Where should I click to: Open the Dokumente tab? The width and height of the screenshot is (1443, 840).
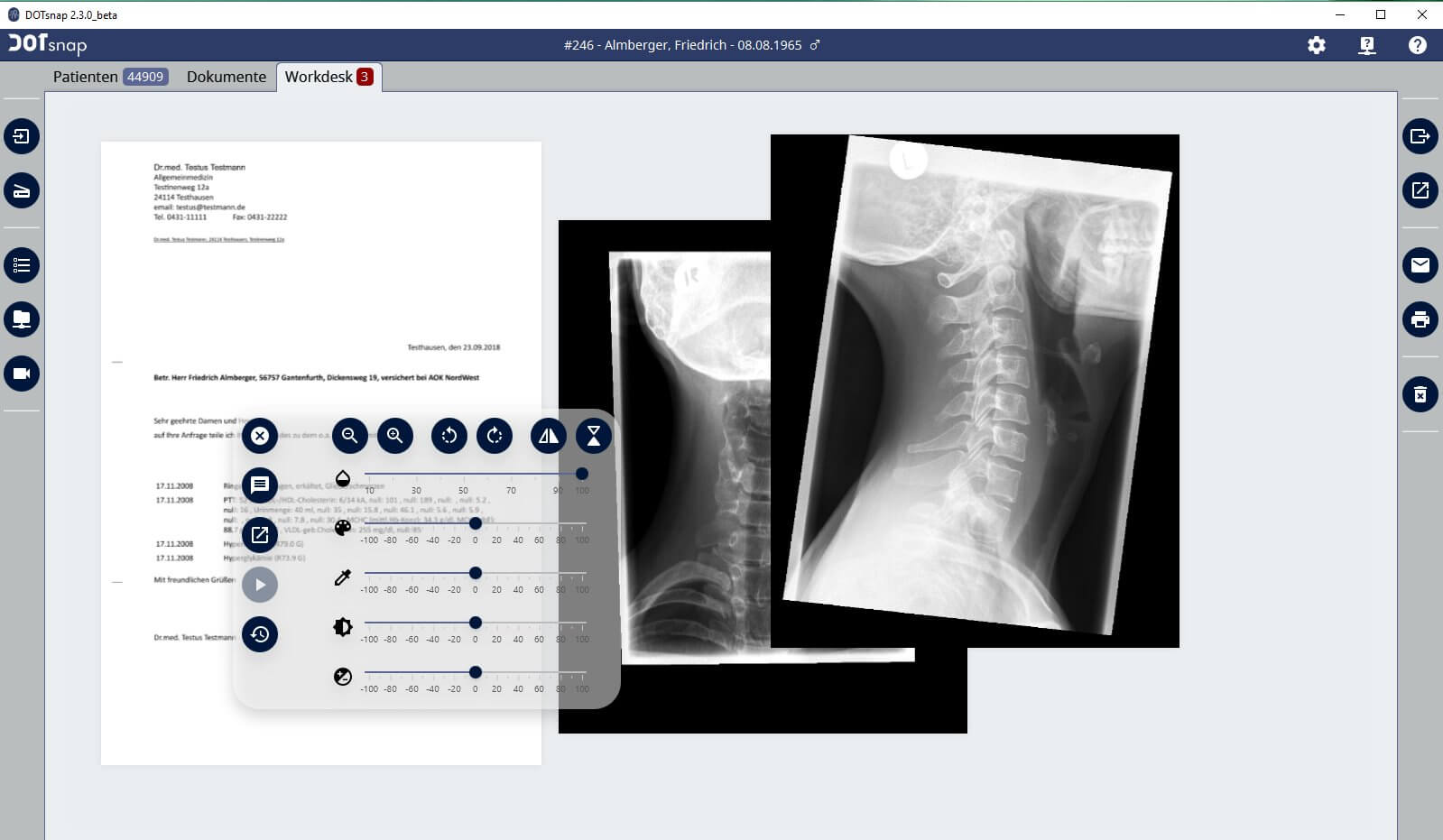(227, 77)
